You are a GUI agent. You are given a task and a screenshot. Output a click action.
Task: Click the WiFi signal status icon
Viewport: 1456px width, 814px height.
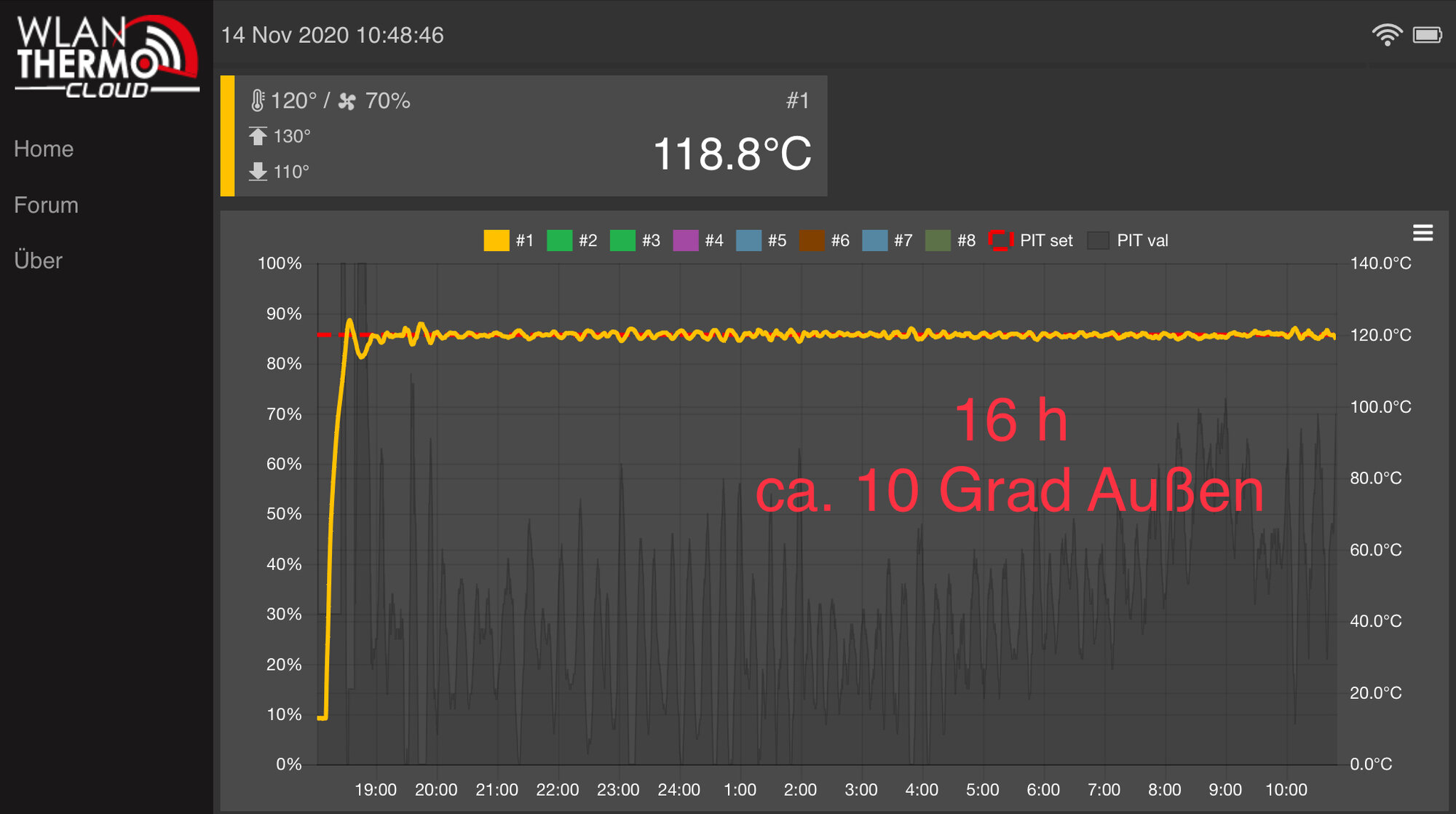[1387, 35]
